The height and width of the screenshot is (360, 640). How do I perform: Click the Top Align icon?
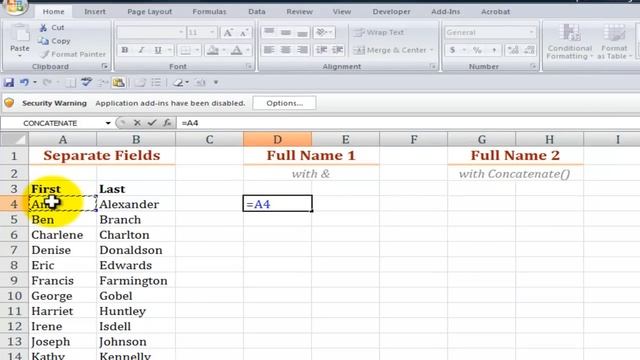coord(269,32)
